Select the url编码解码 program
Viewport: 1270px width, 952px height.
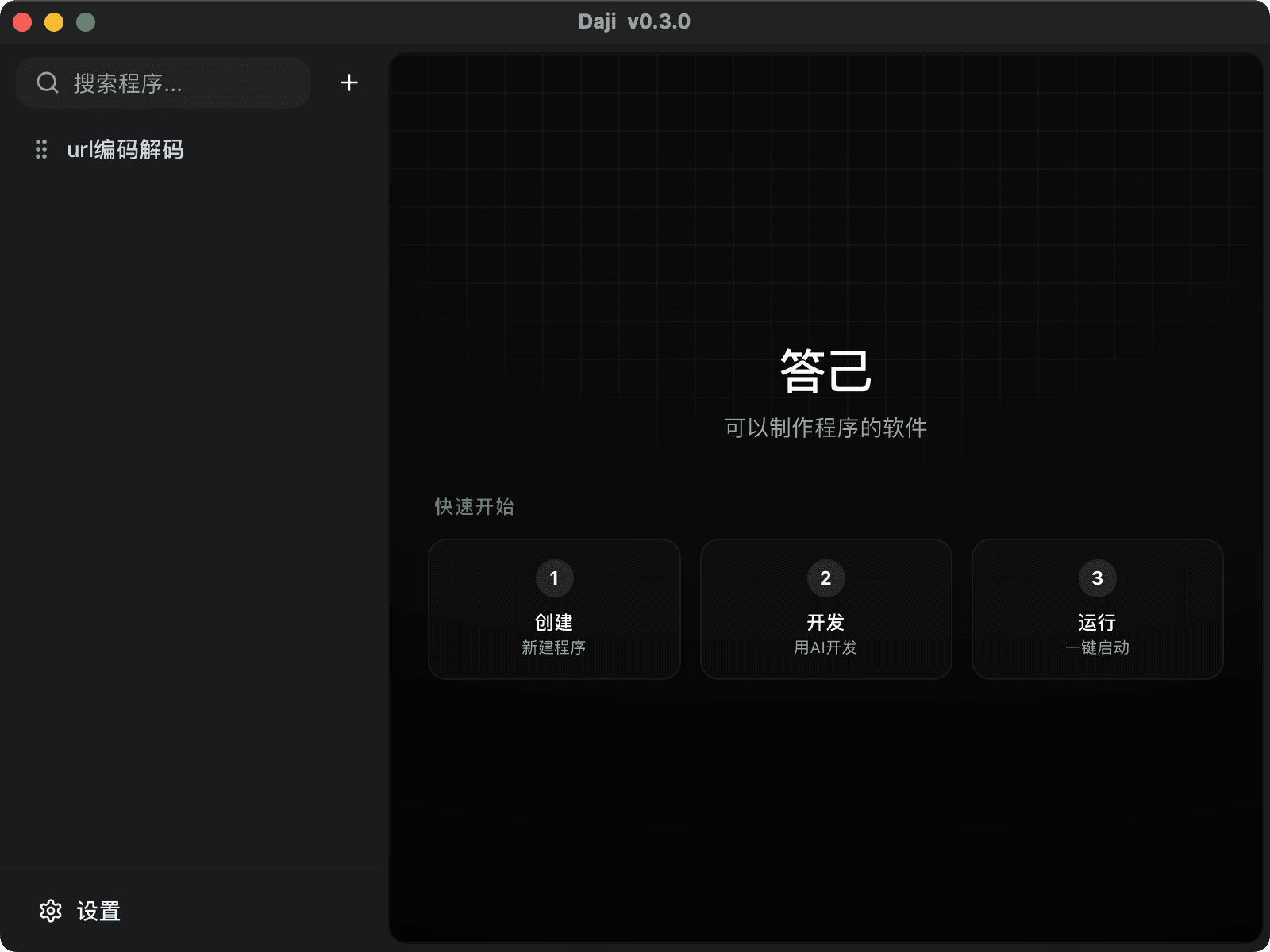pyautogui.click(x=127, y=149)
